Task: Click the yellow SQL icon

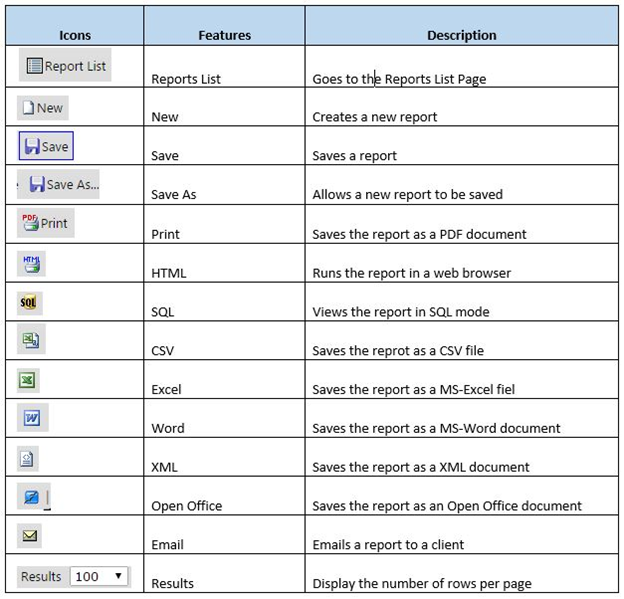Action: (x=30, y=303)
